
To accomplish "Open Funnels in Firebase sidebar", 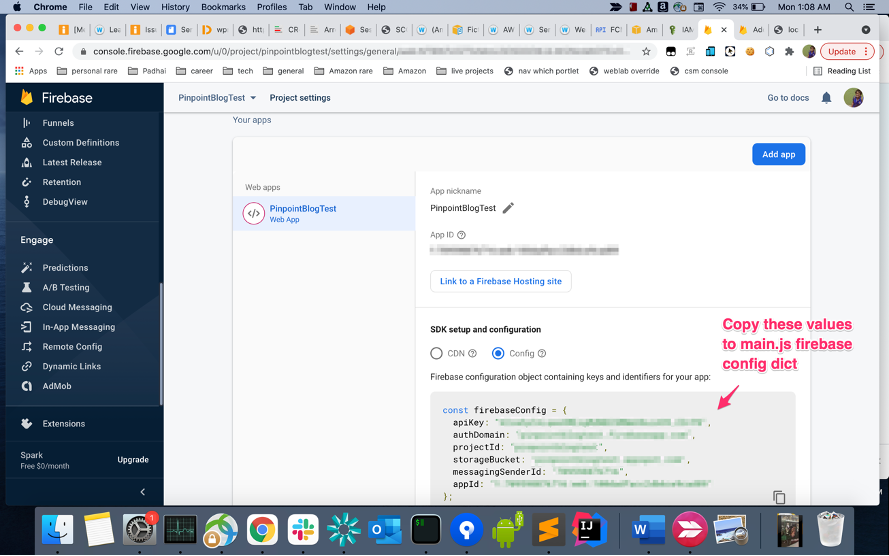I will tap(58, 123).
